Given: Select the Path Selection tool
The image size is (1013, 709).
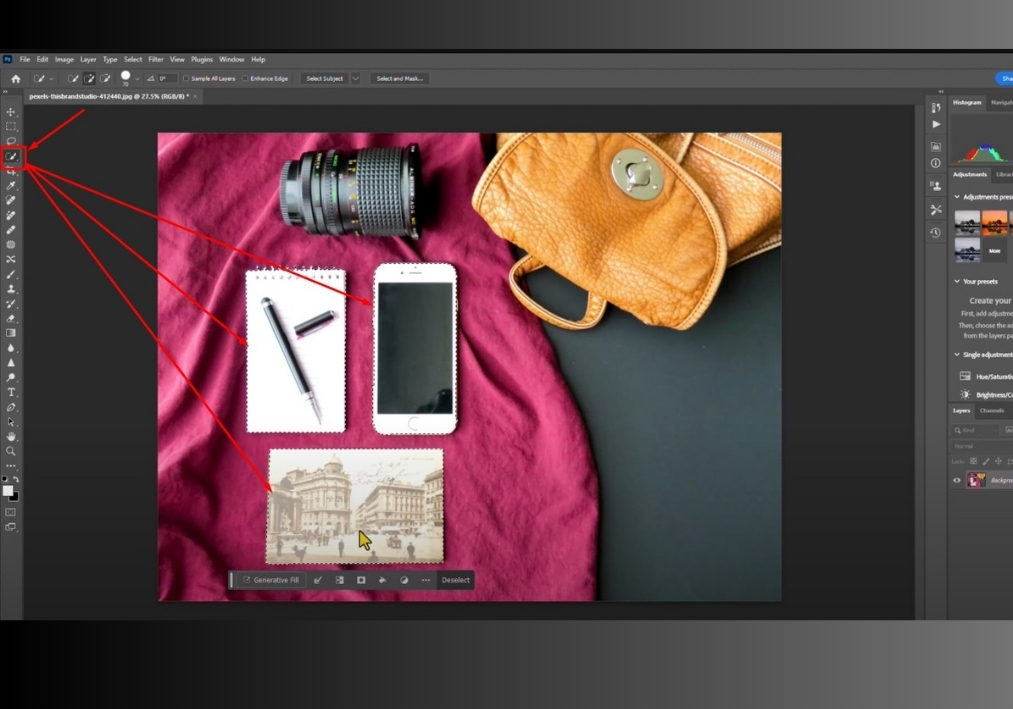Looking at the screenshot, I should coord(11,422).
